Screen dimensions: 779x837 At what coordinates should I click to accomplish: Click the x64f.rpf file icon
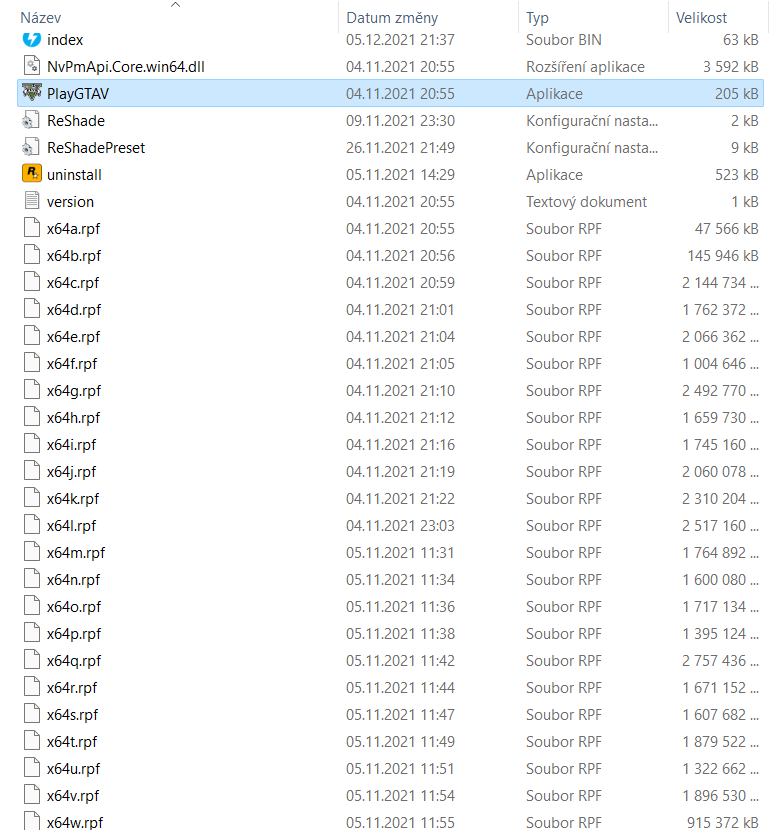(32, 363)
